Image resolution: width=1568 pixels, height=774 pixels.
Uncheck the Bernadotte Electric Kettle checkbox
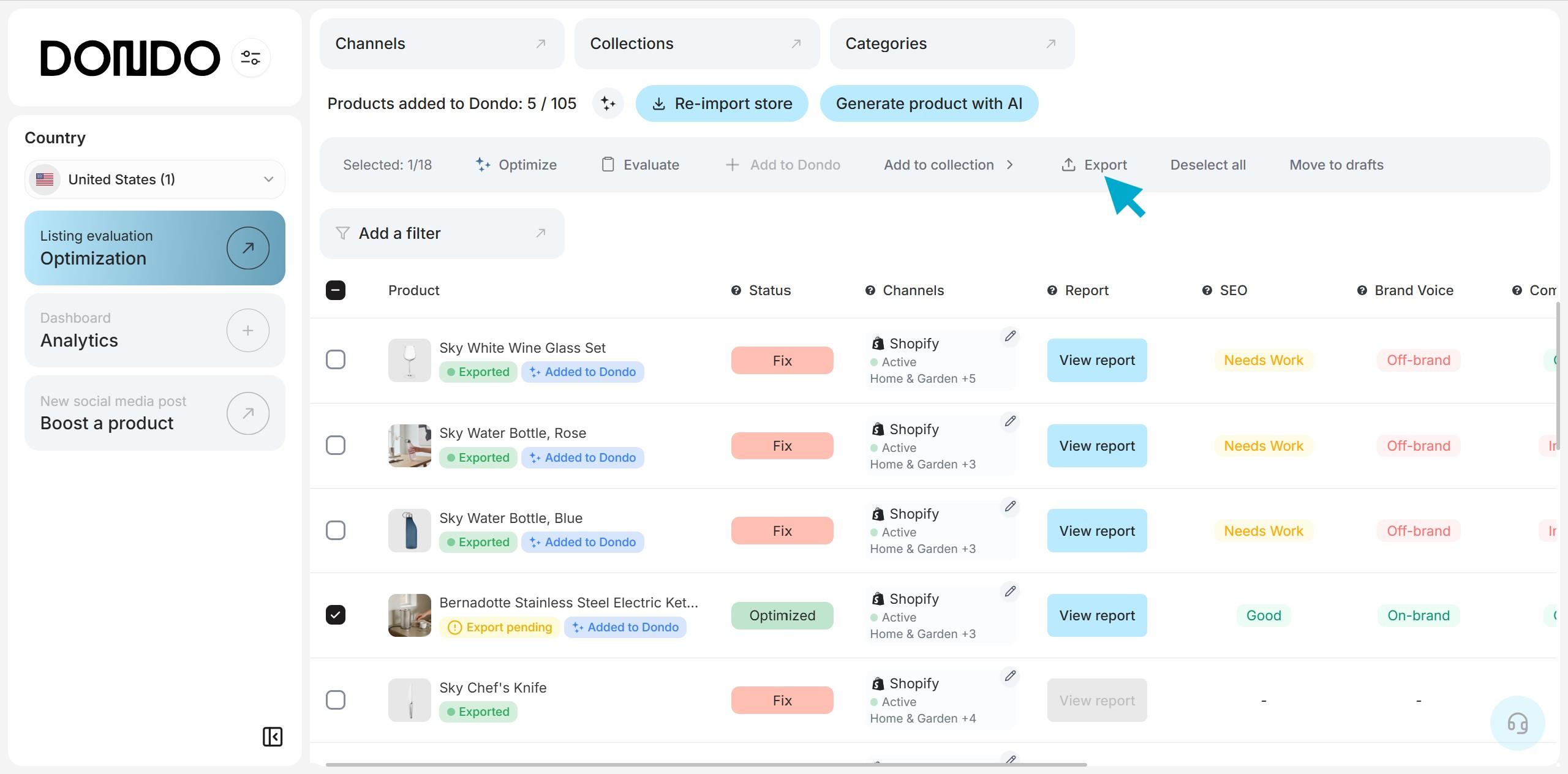pyautogui.click(x=336, y=615)
